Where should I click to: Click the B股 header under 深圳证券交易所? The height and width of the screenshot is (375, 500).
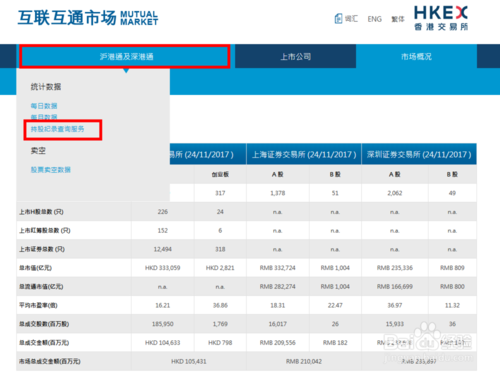(x=452, y=174)
